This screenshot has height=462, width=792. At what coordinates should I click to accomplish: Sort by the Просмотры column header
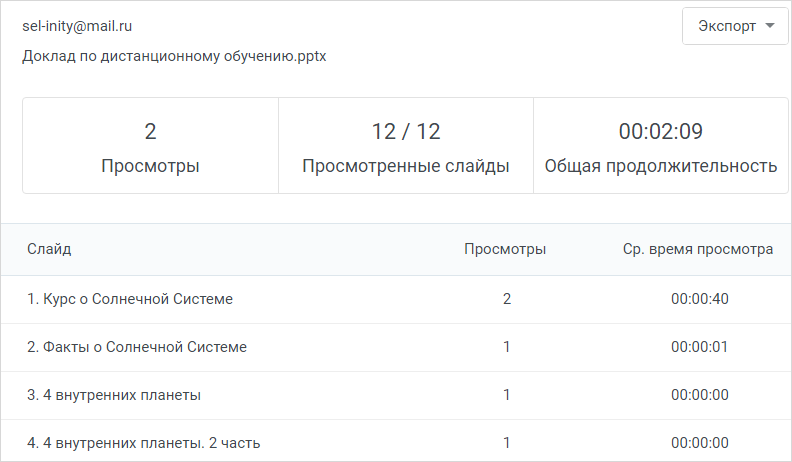pyautogui.click(x=505, y=249)
